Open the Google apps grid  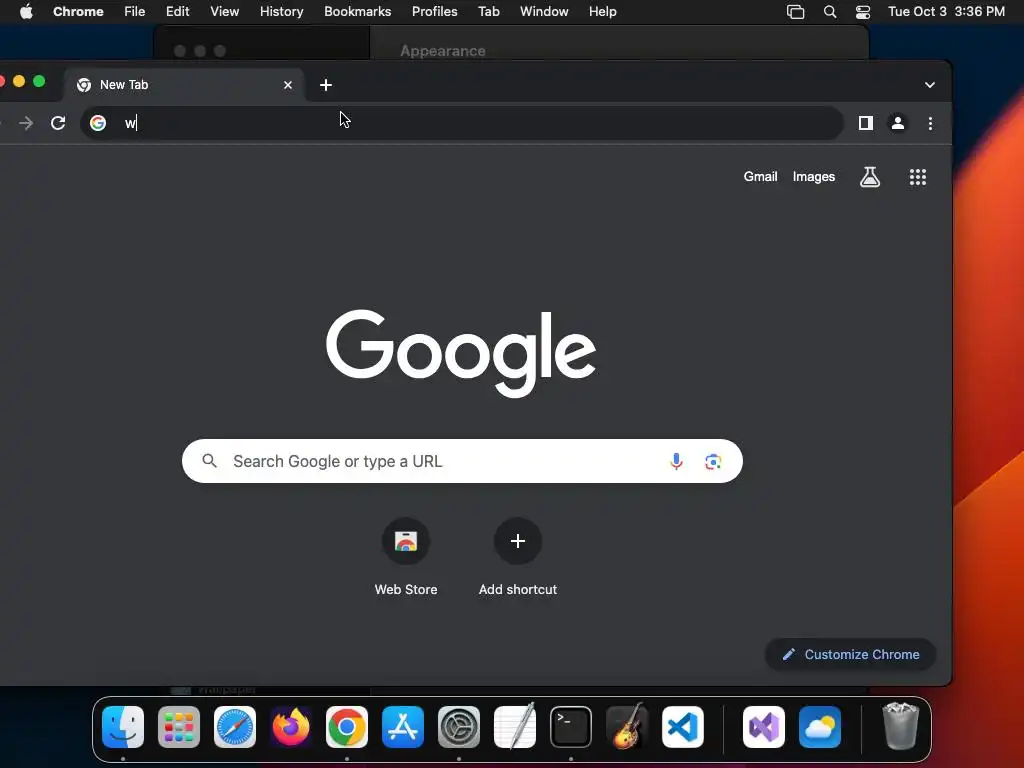(x=918, y=177)
